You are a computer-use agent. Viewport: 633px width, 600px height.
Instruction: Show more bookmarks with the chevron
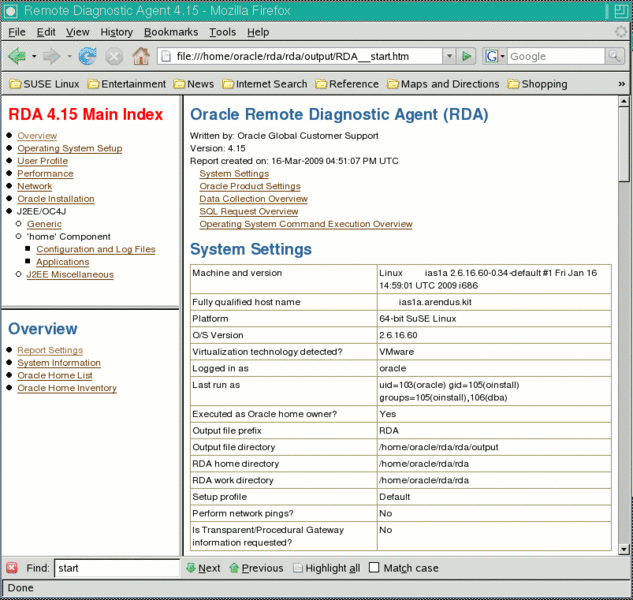coord(622,84)
